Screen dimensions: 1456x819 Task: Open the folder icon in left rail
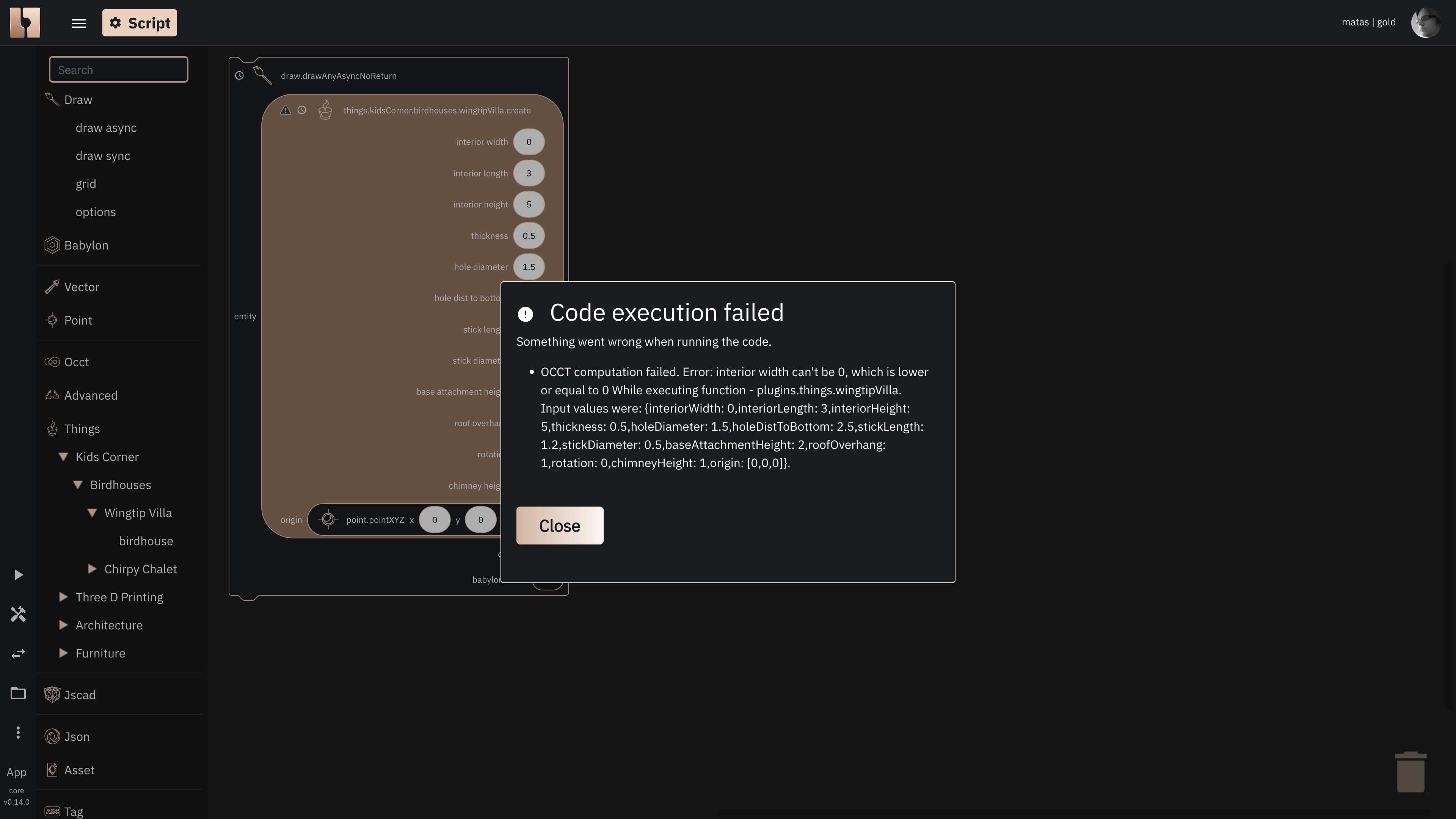click(x=18, y=693)
